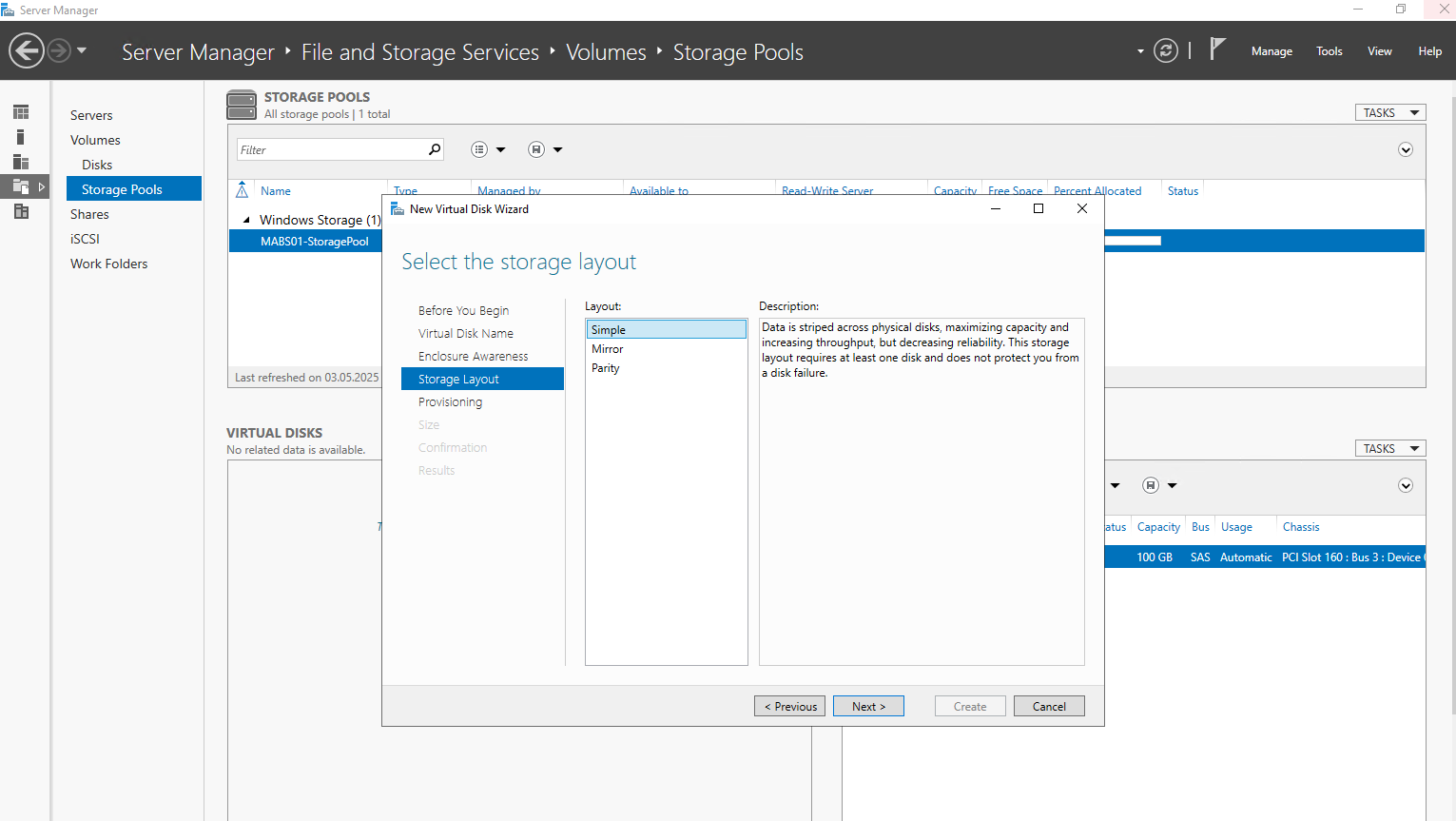Click the File and Storage Services icon

click(x=21, y=186)
